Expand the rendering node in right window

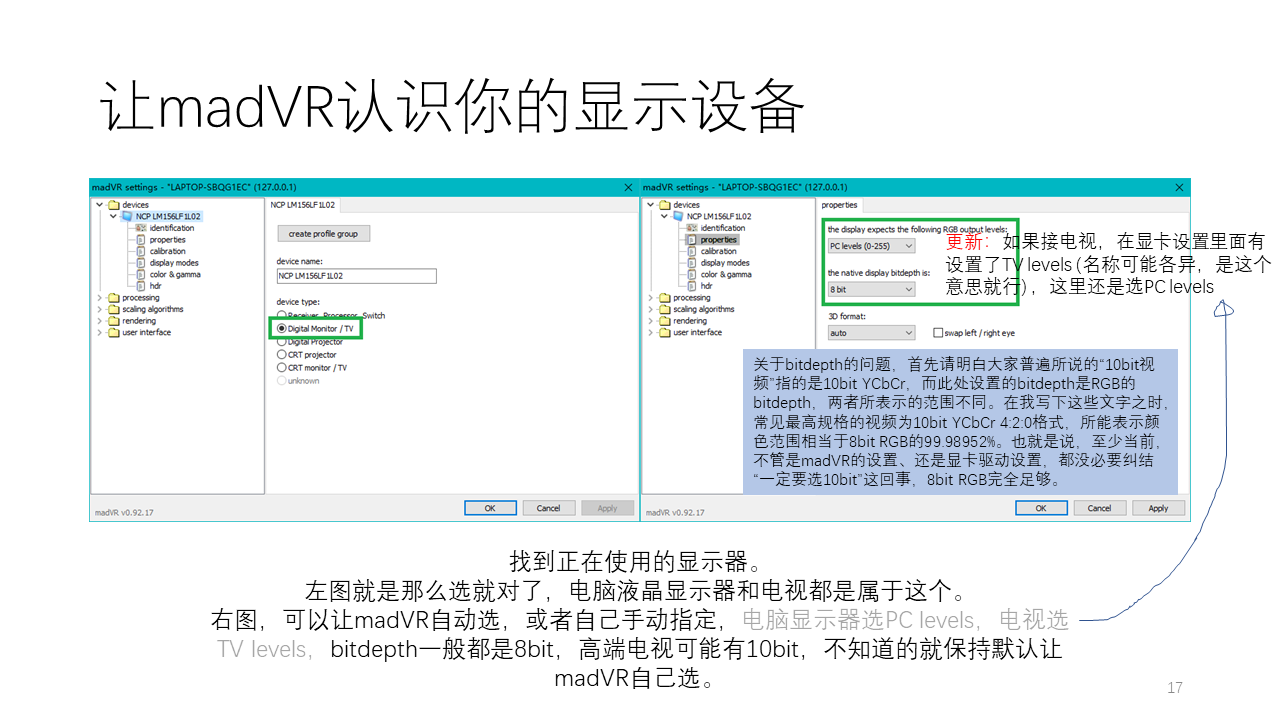click(651, 321)
